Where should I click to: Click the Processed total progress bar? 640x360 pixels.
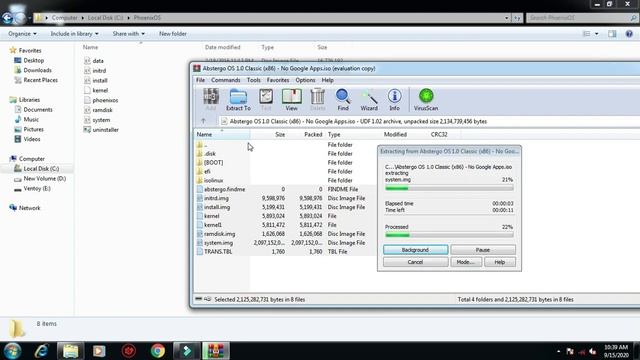coord(449,235)
